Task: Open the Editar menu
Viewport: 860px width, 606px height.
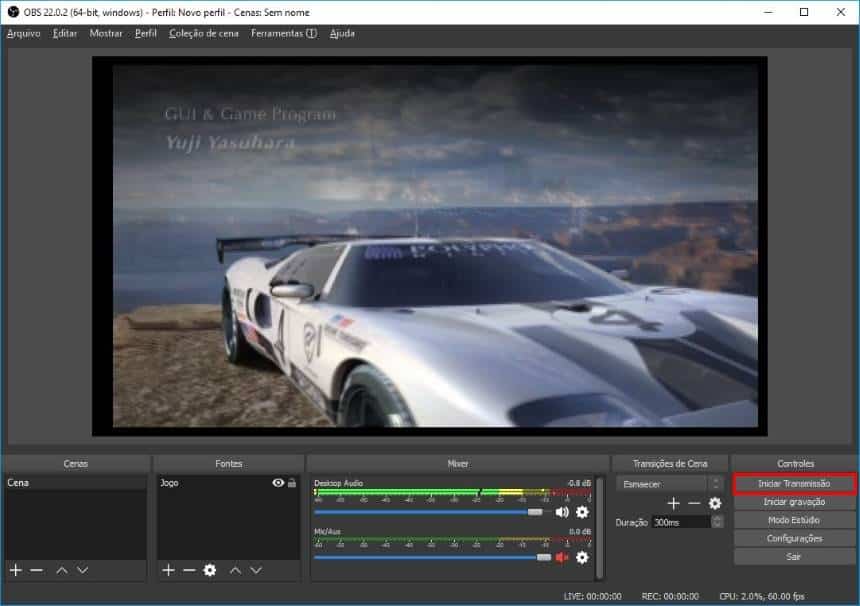Action: click(65, 33)
